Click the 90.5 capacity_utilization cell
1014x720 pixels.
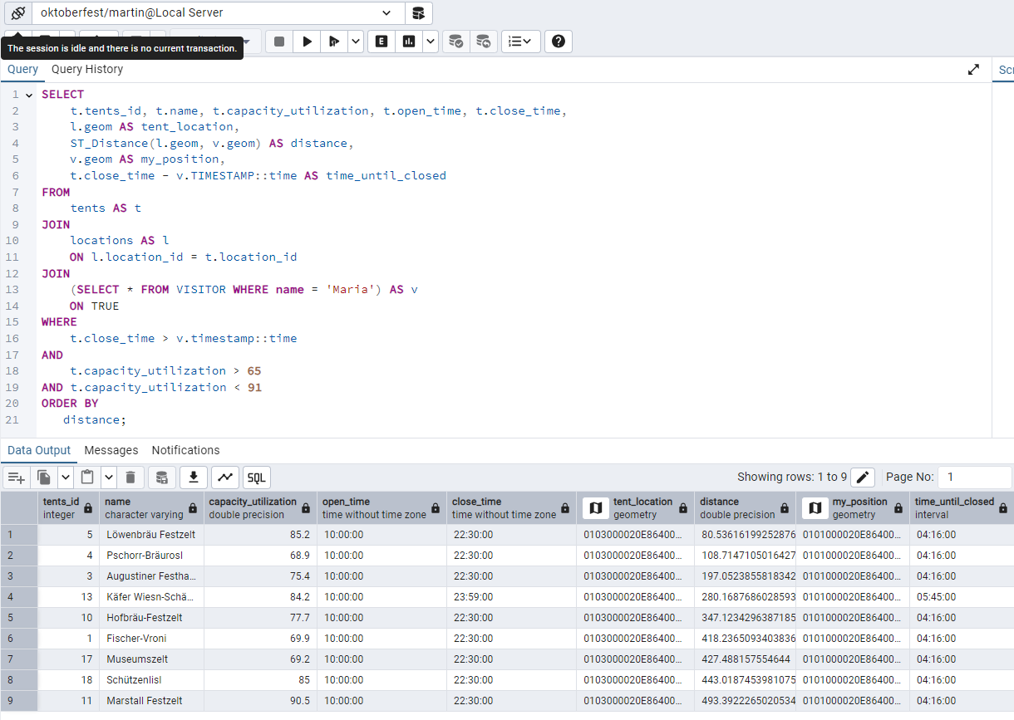pyautogui.click(x=260, y=701)
